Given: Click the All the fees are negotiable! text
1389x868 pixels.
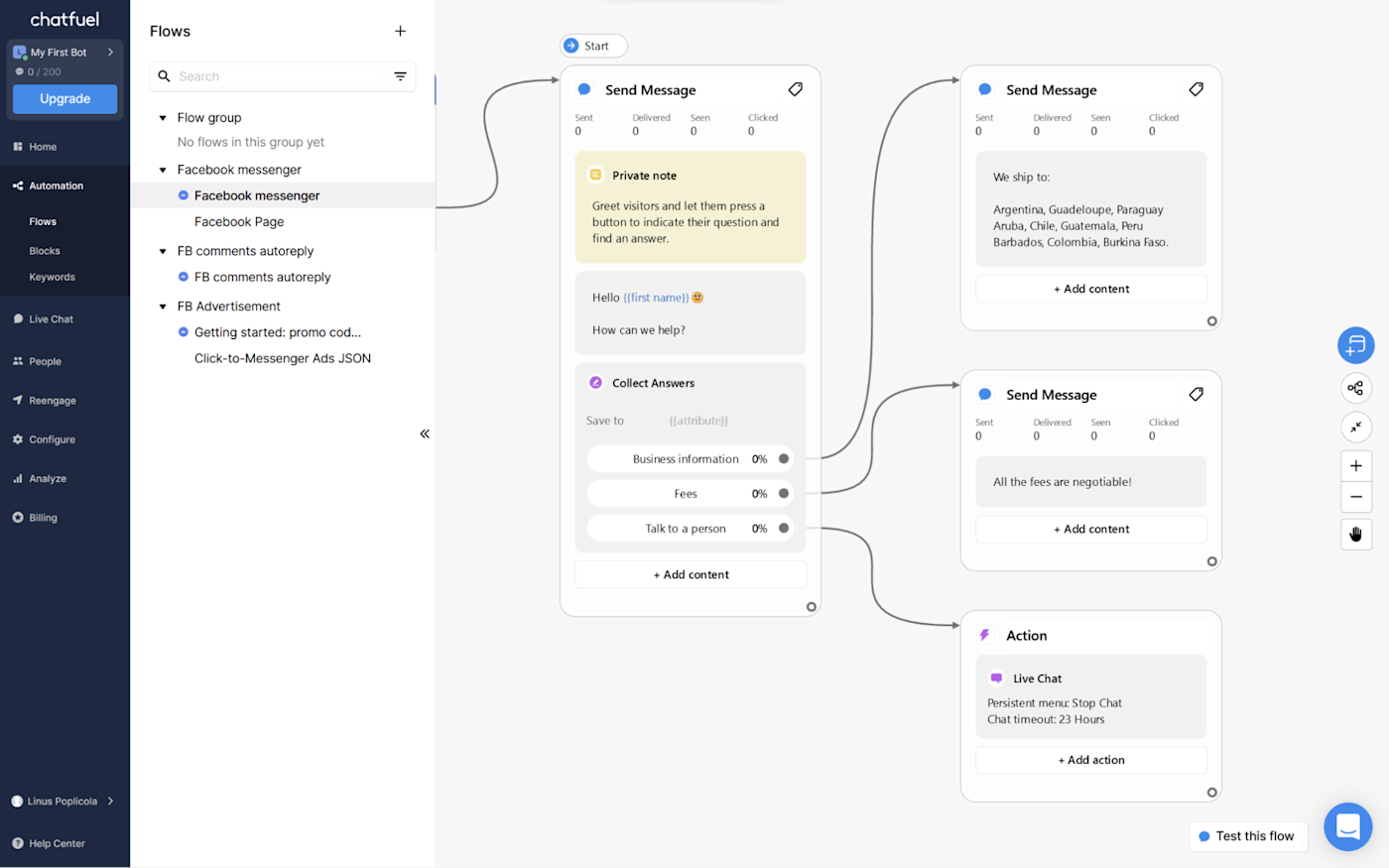Looking at the screenshot, I should (x=1062, y=482).
